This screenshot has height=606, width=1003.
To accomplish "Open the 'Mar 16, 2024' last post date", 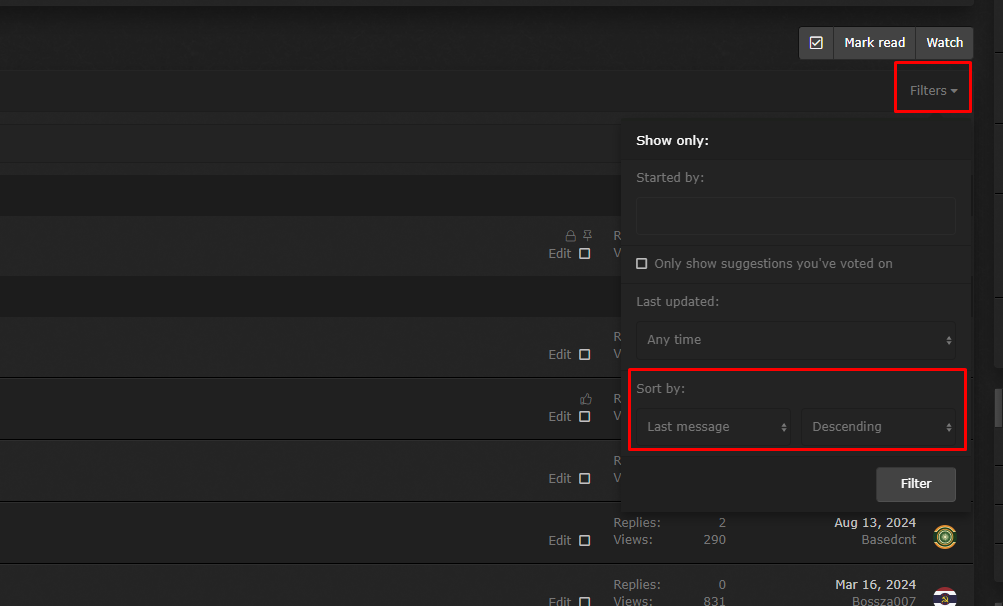I will 875,584.
